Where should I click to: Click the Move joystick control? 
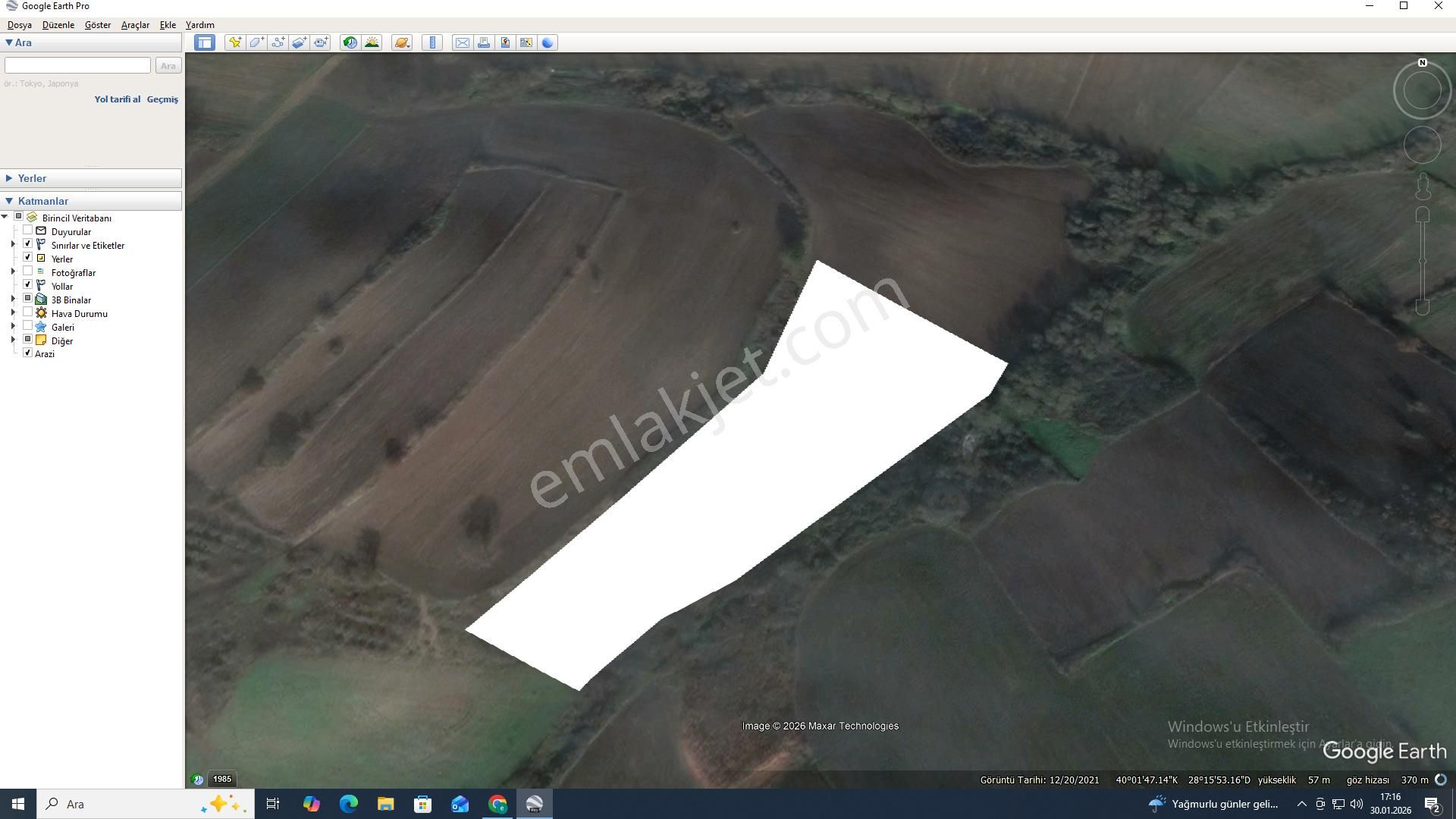point(1423,144)
